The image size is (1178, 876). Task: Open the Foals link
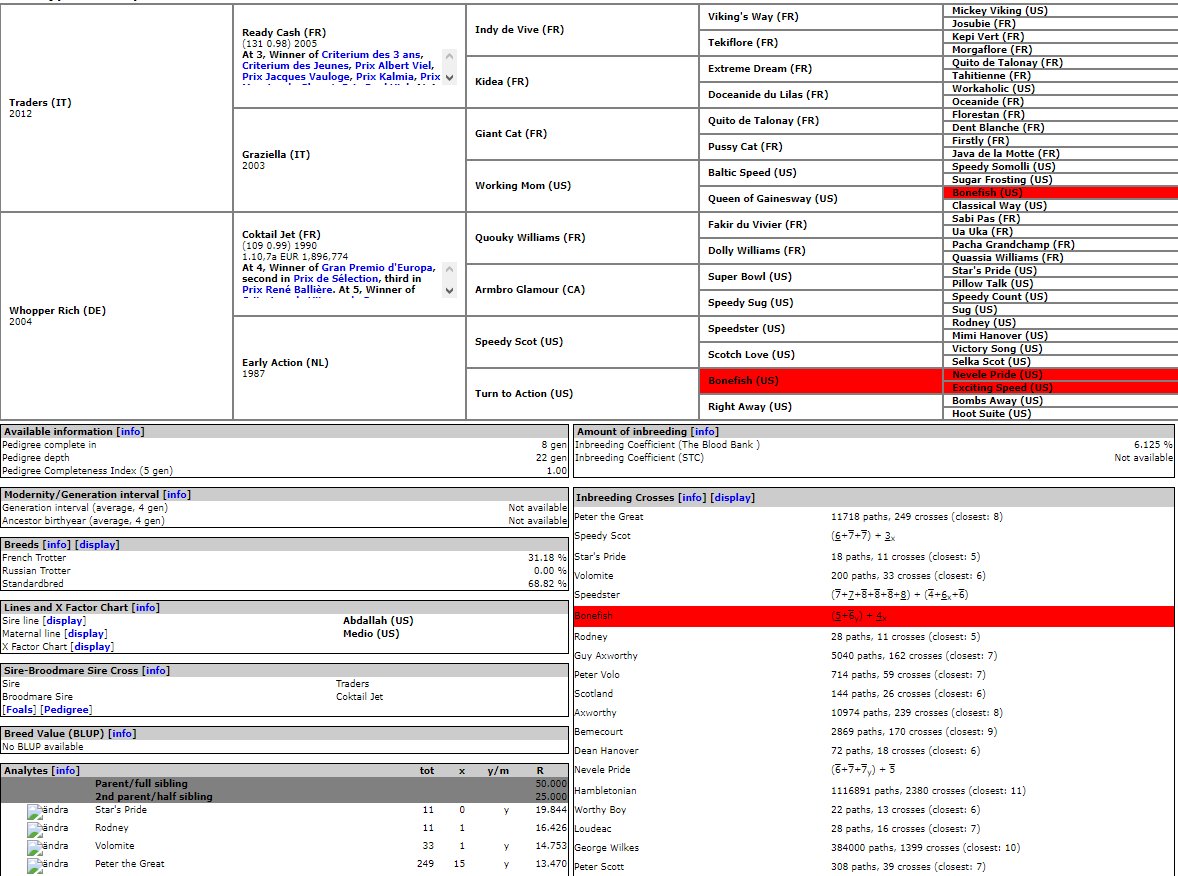coord(20,709)
